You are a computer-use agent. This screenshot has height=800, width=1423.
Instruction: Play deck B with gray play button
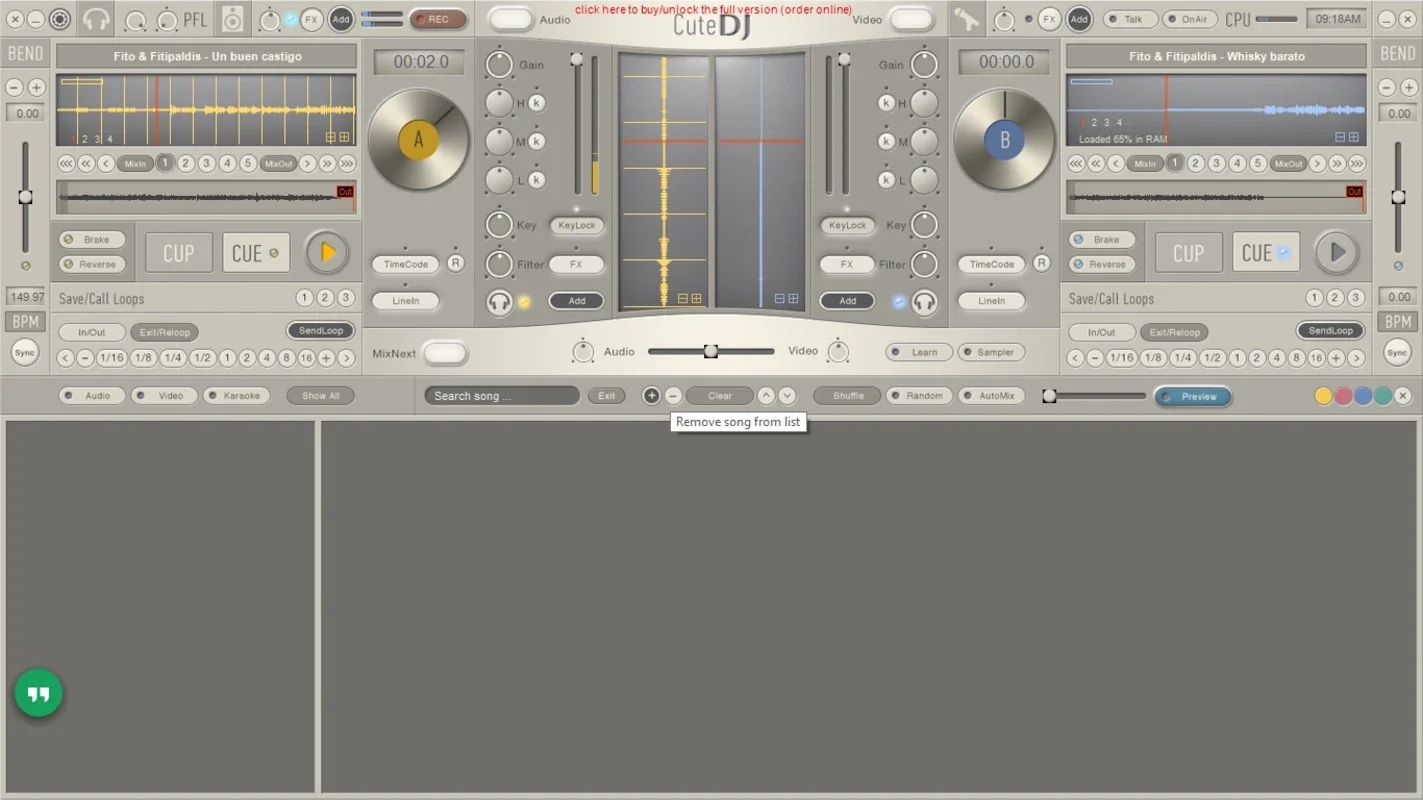[1337, 253]
